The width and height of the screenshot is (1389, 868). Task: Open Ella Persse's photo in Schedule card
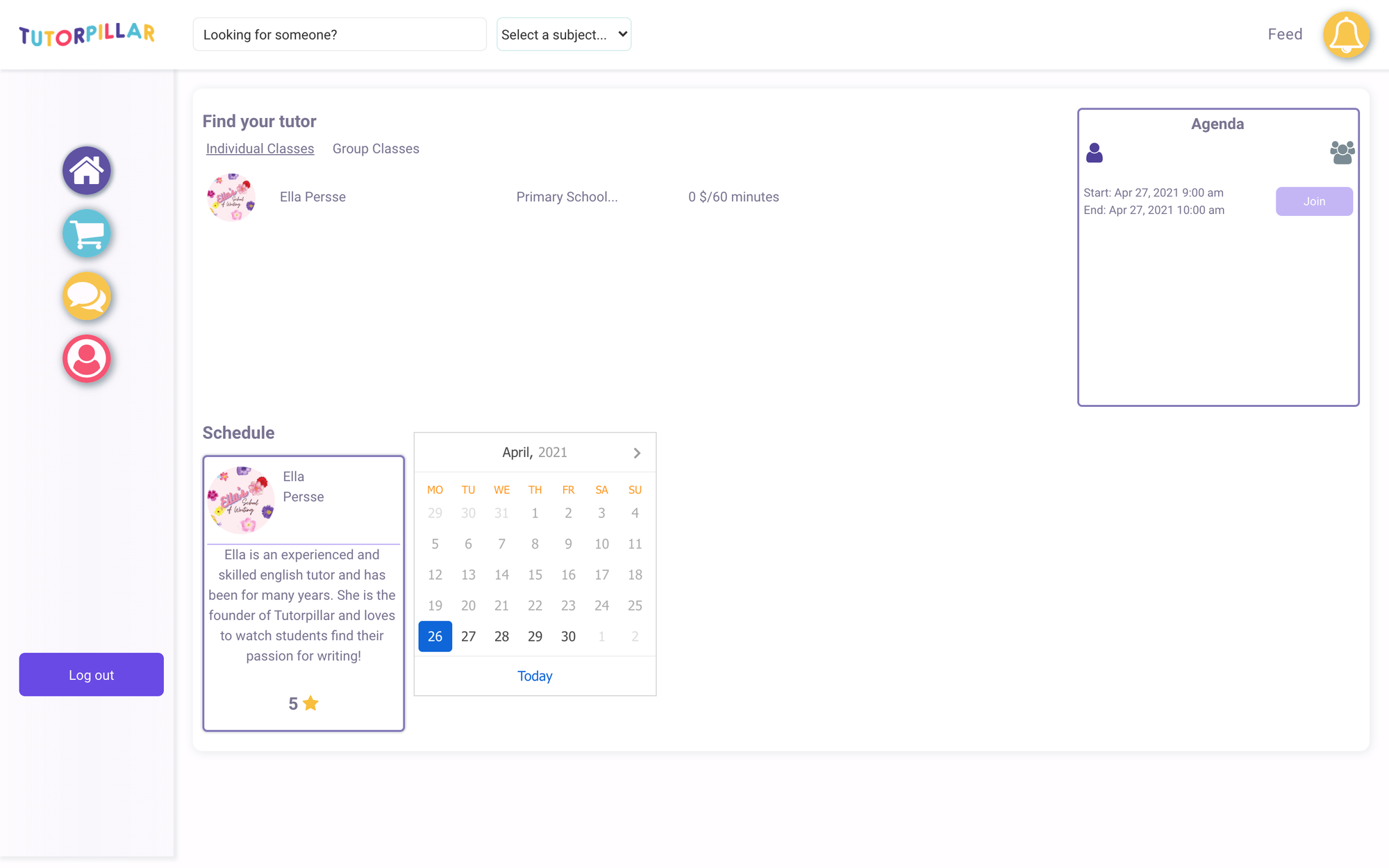[241, 499]
